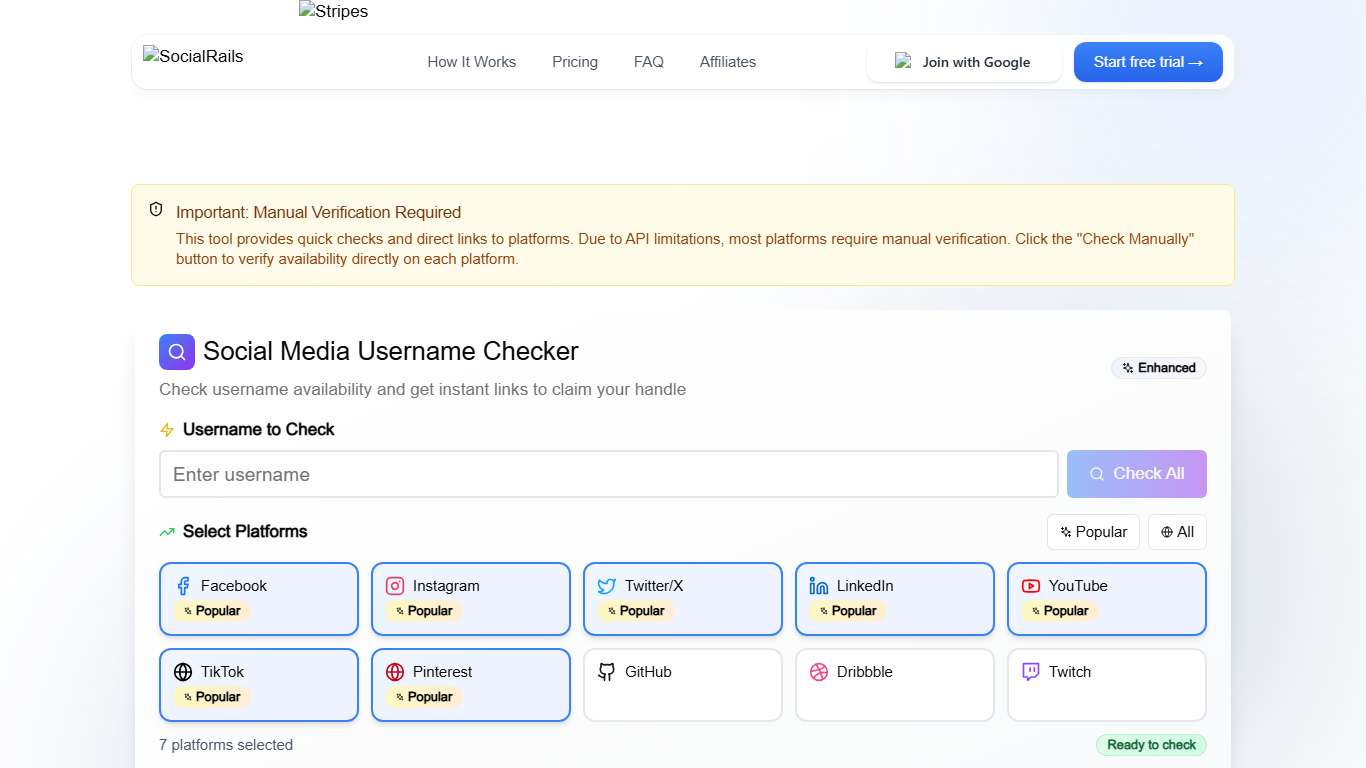Click the Dribbble basketball icon
The width and height of the screenshot is (1366, 768).
click(x=819, y=672)
